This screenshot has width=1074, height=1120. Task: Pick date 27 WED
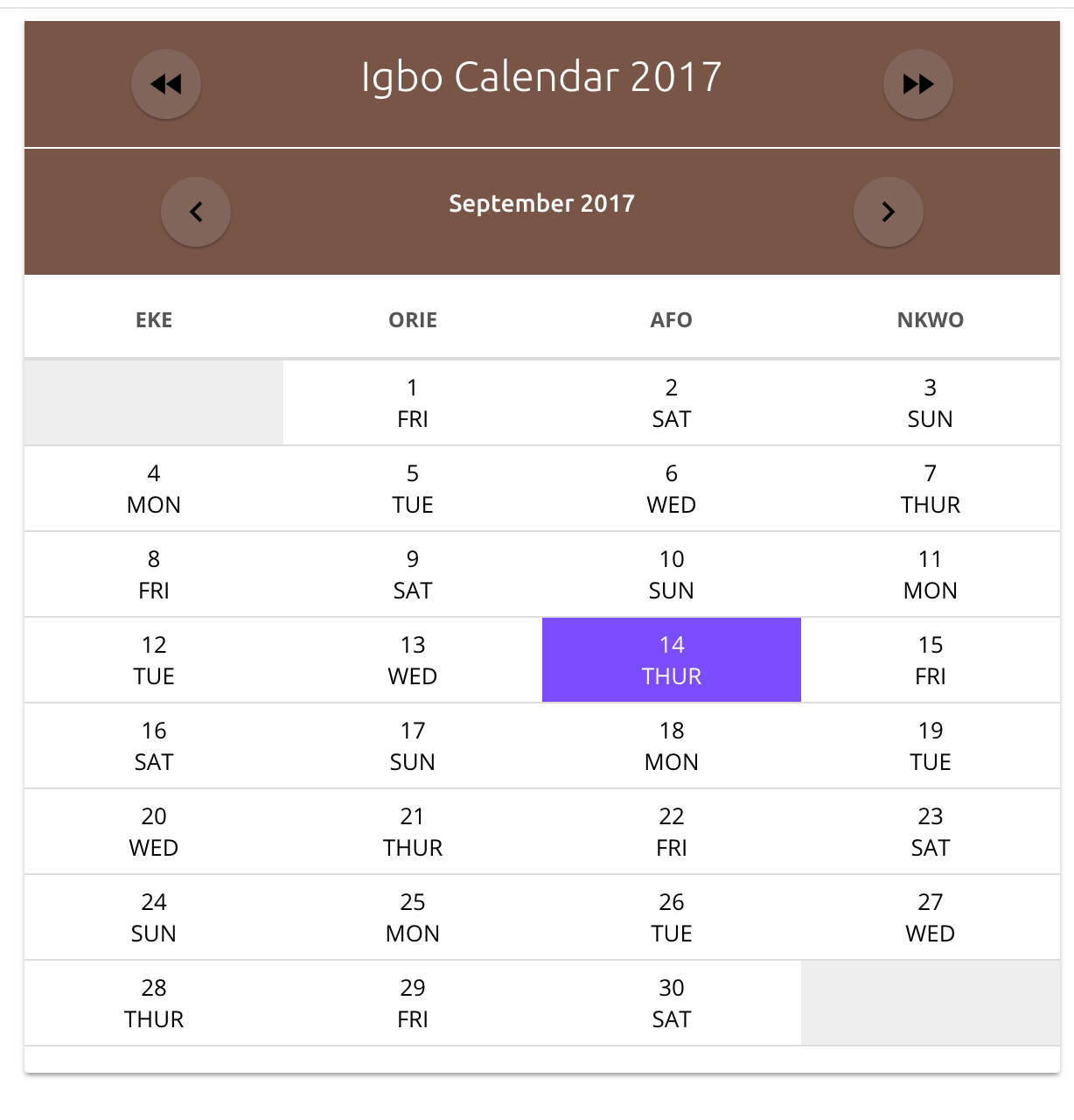(931, 918)
